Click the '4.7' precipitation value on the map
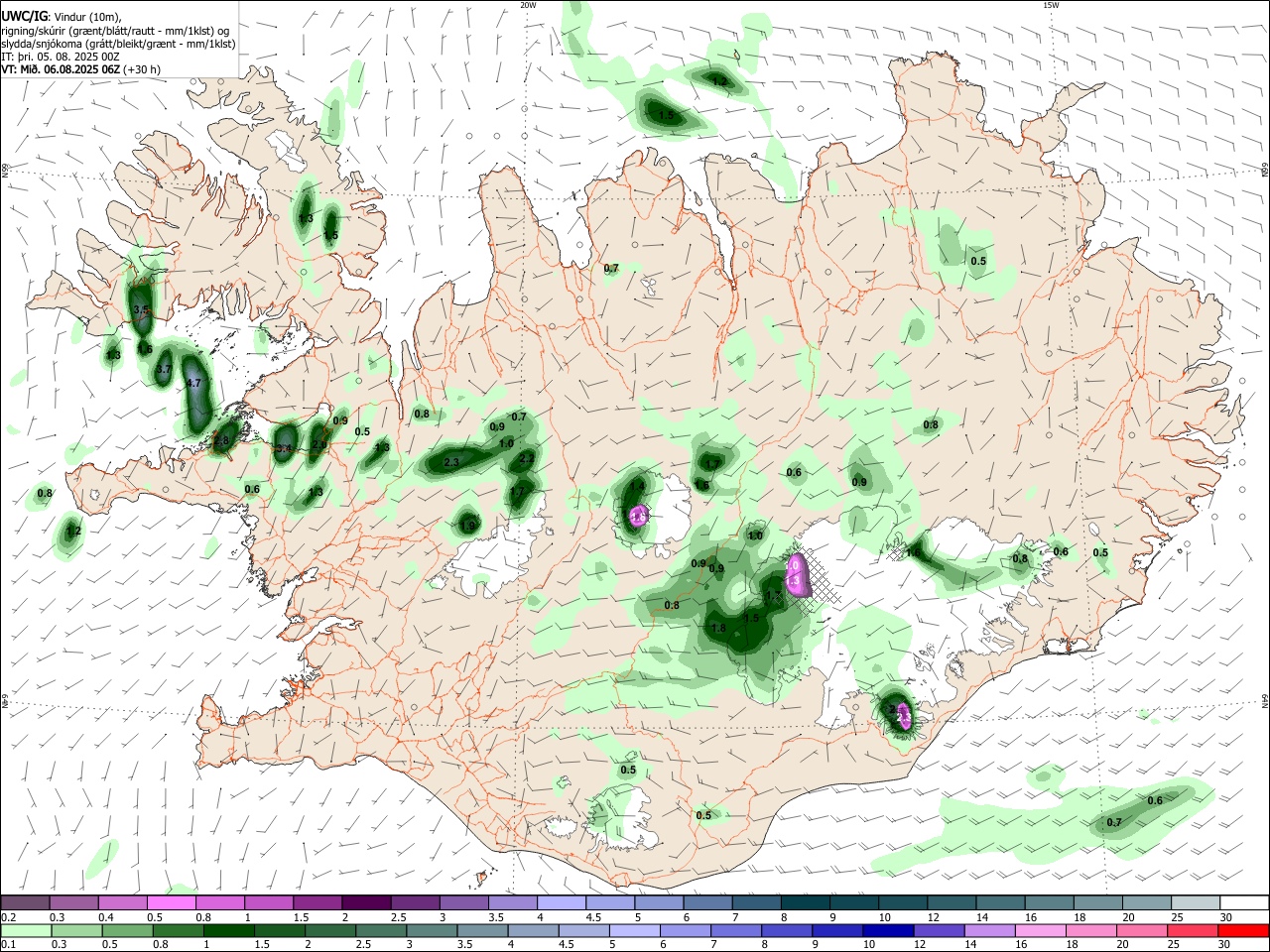Screen dimensions: 1270x952 point(193,383)
